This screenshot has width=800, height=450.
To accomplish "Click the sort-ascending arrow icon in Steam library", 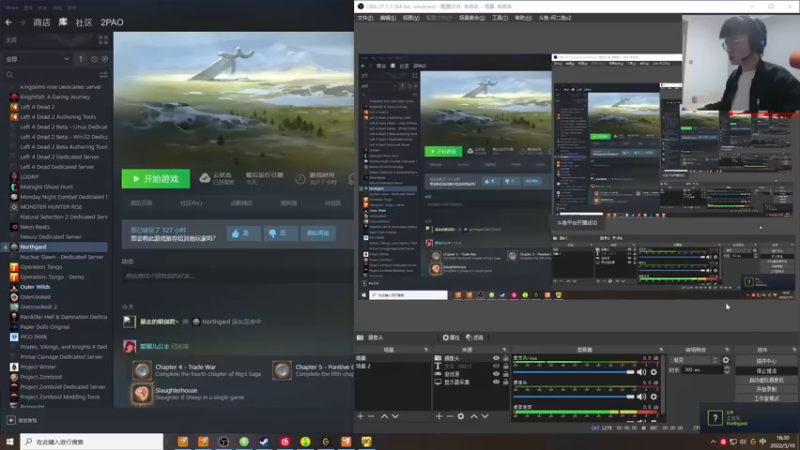I will click(81, 59).
